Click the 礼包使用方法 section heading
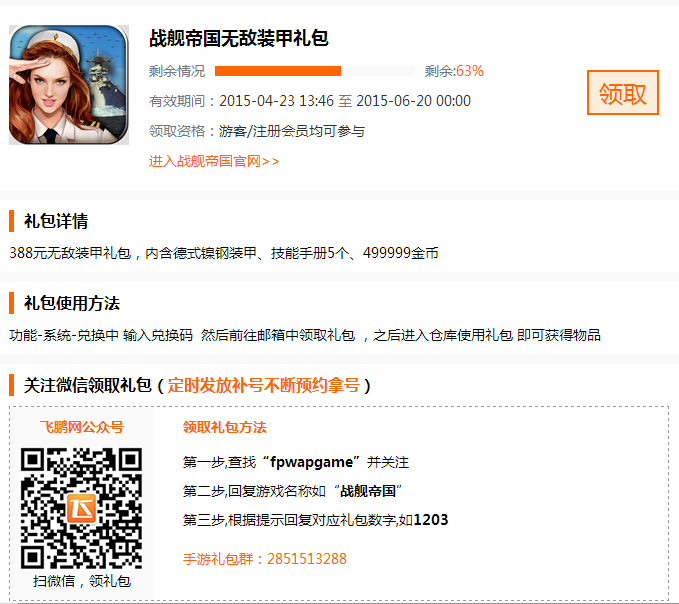 coord(71,303)
